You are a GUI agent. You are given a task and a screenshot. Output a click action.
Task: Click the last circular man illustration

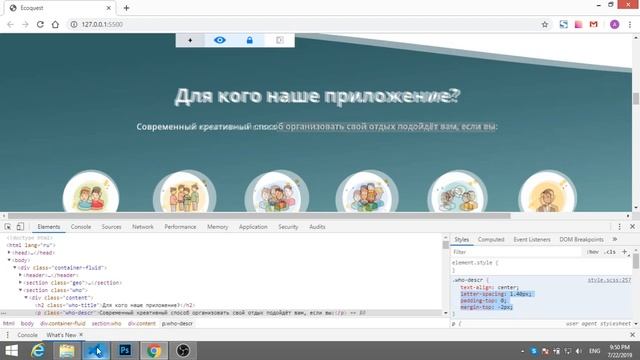coord(547,192)
